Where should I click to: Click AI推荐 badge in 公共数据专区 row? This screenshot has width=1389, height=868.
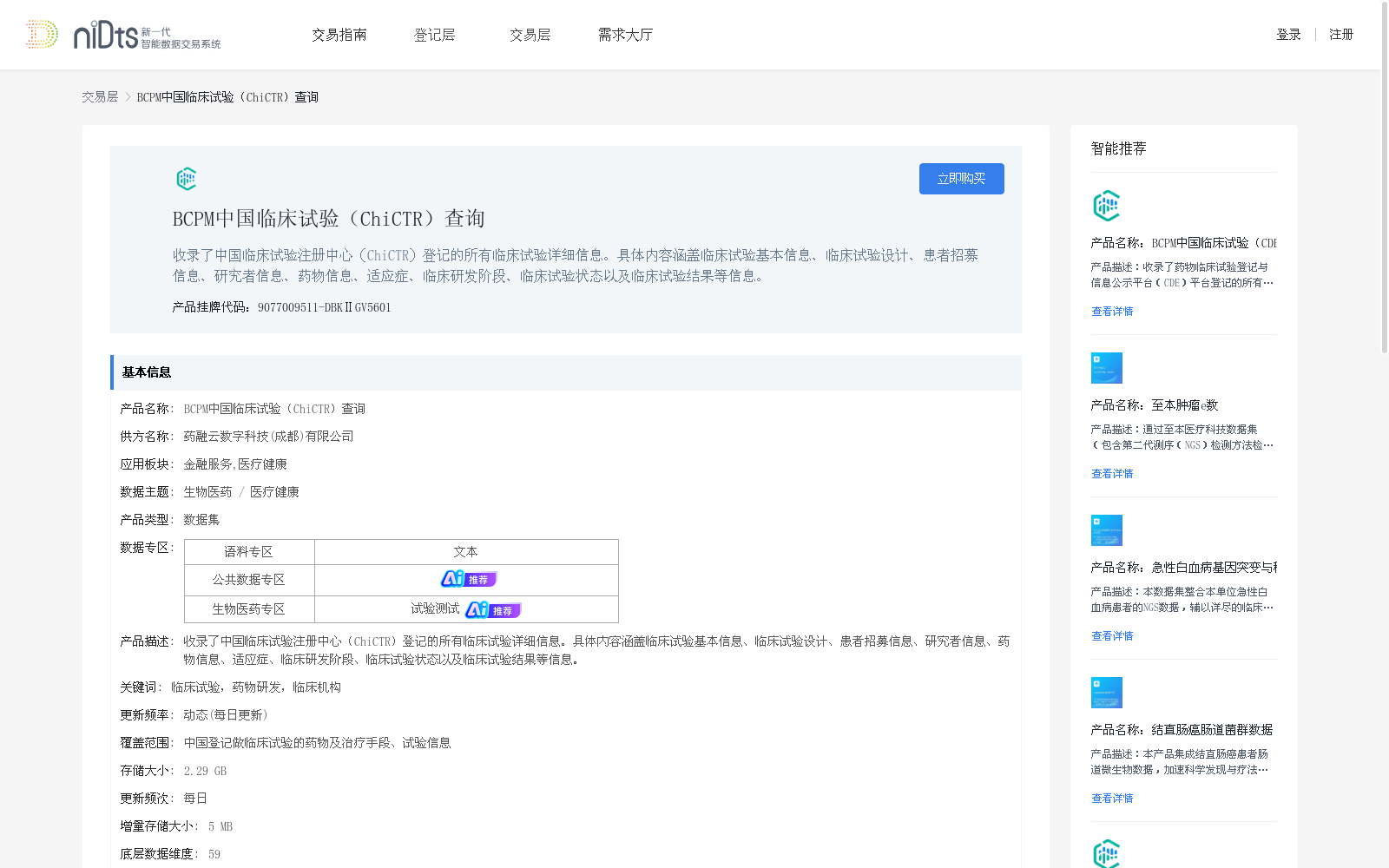pos(469,579)
